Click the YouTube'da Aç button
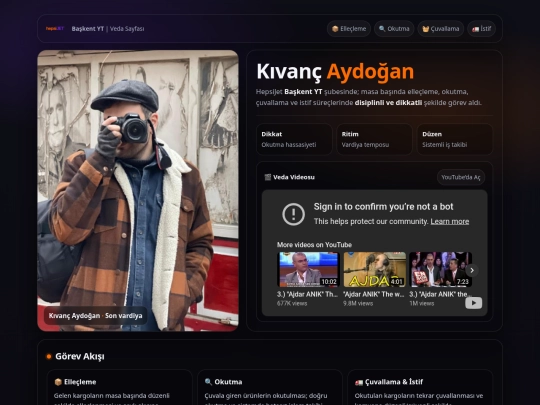Image resolution: width=540 pixels, height=405 pixels. 461,177
